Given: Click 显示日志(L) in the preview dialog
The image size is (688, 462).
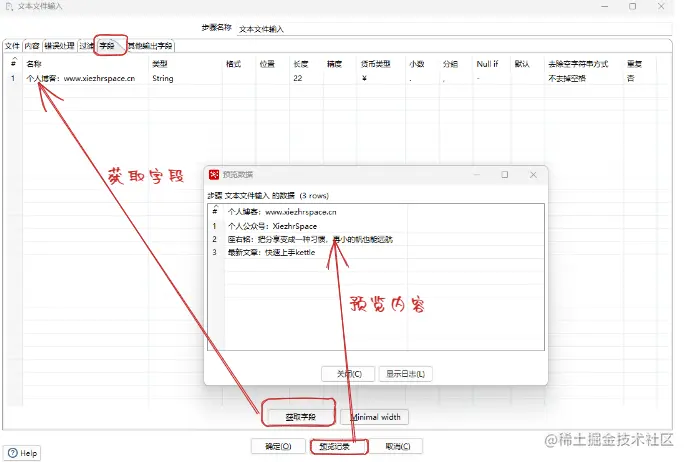Looking at the screenshot, I should [405, 374].
